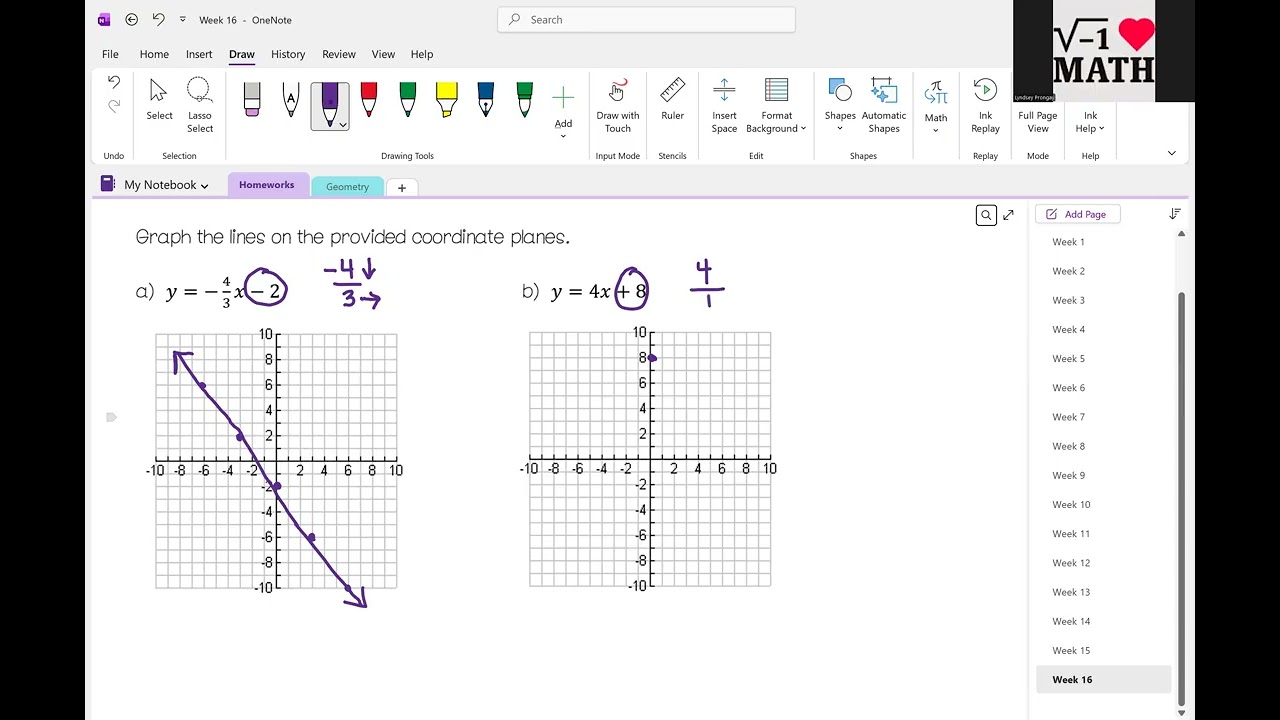The image size is (1280, 720).
Task: Switch to the Insert tab
Action: 199,54
